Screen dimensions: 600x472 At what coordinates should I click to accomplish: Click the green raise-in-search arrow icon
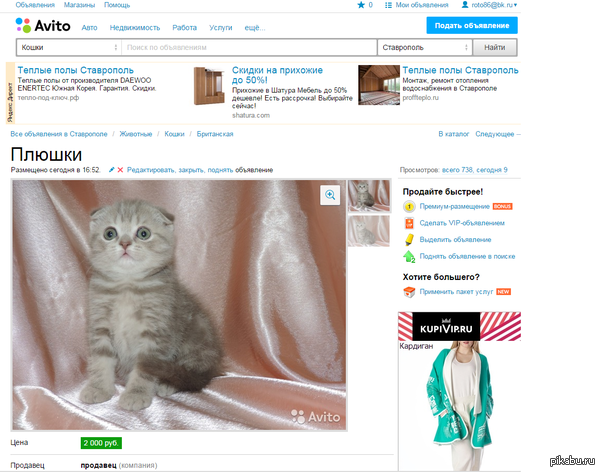pos(409,256)
